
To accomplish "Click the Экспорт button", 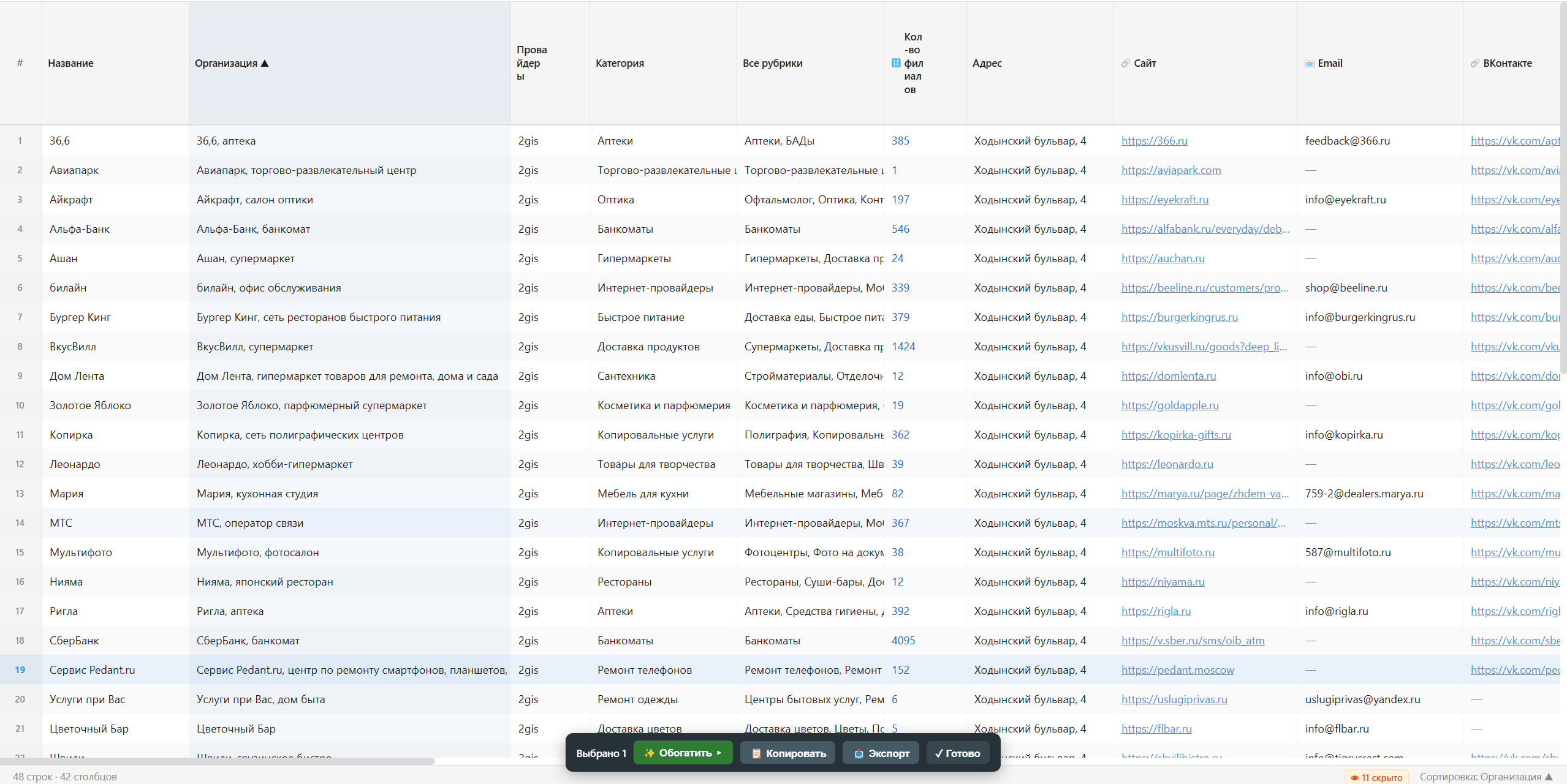I will 881,753.
